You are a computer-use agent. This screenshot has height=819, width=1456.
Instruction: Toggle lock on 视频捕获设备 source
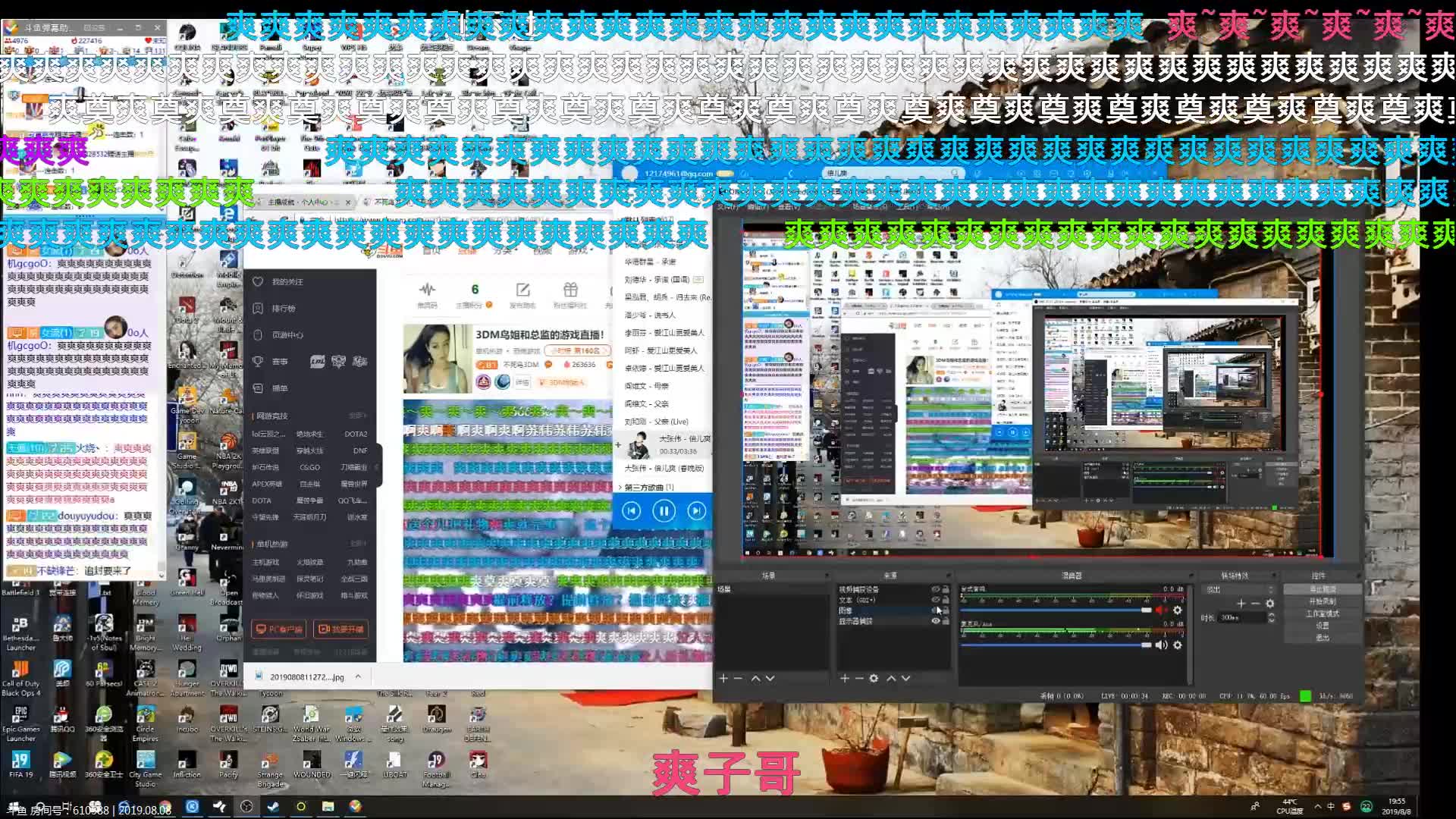point(946,589)
